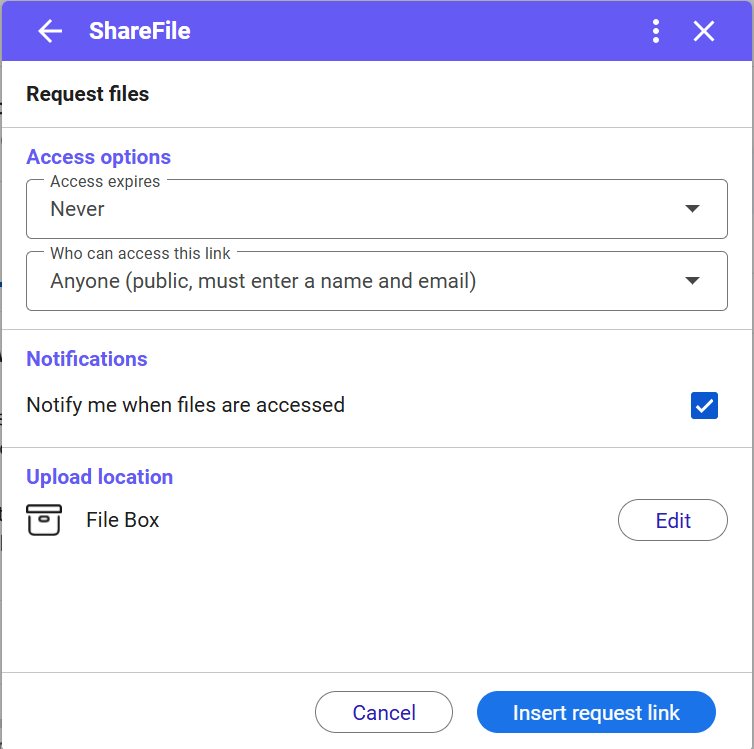The width and height of the screenshot is (754, 749).
Task: Expand the Who can access dropdown arrow
Action: tap(692, 281)
